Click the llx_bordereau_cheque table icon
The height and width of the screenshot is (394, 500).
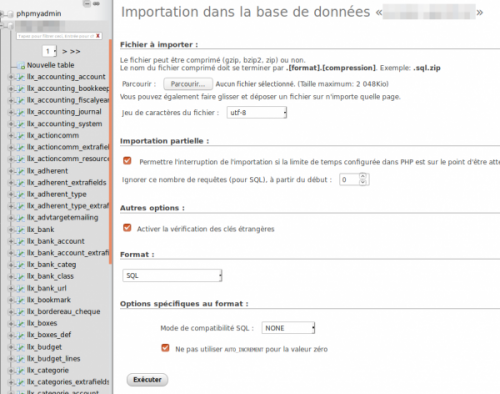(x=21, y=312)
